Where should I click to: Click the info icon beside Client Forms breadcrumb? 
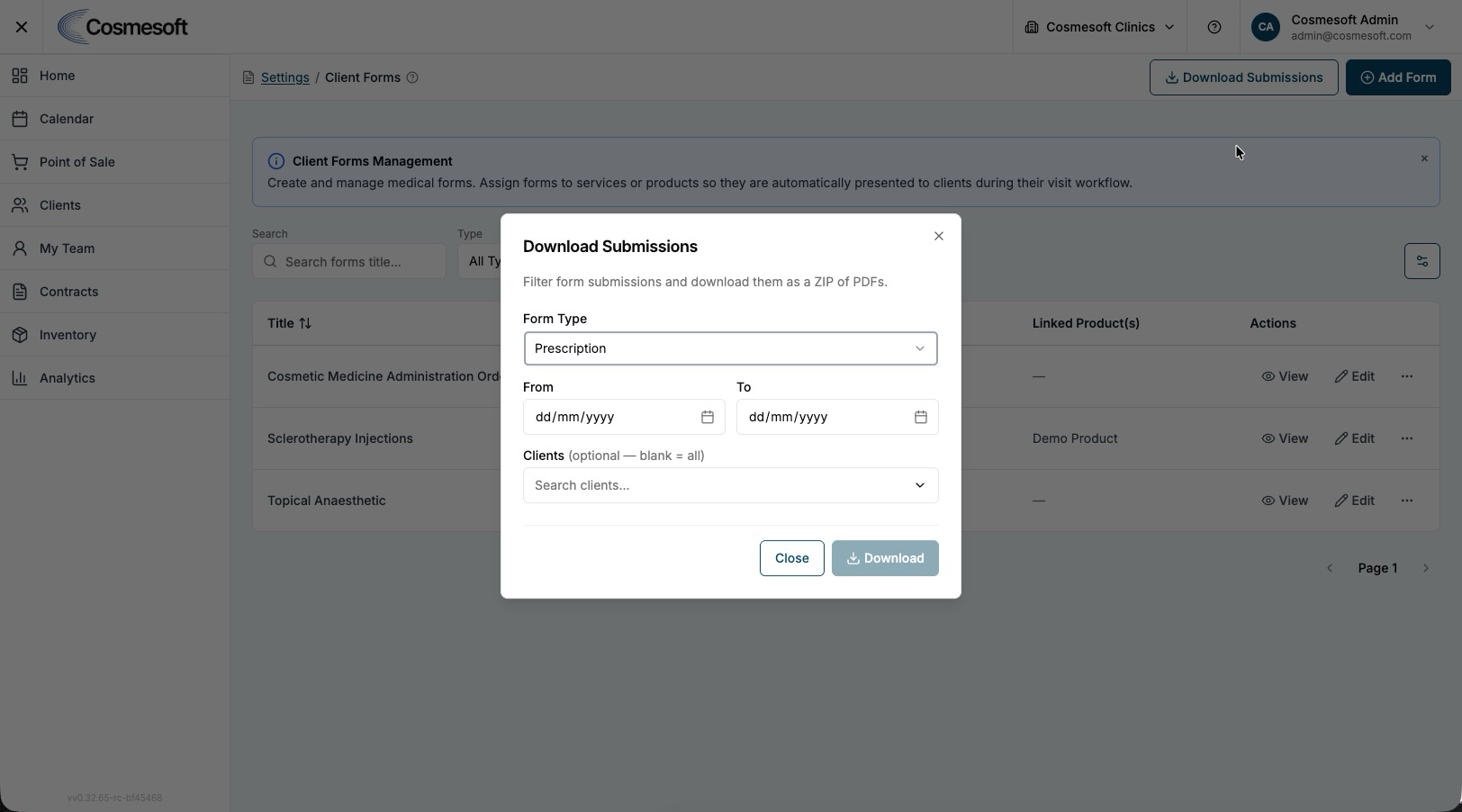point(412,77)
